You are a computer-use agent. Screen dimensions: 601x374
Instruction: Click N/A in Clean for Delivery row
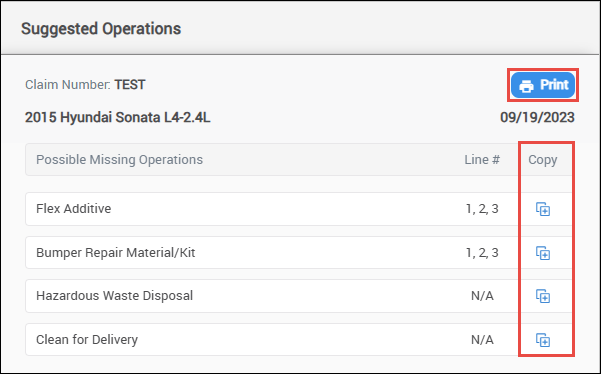[482, 340]
